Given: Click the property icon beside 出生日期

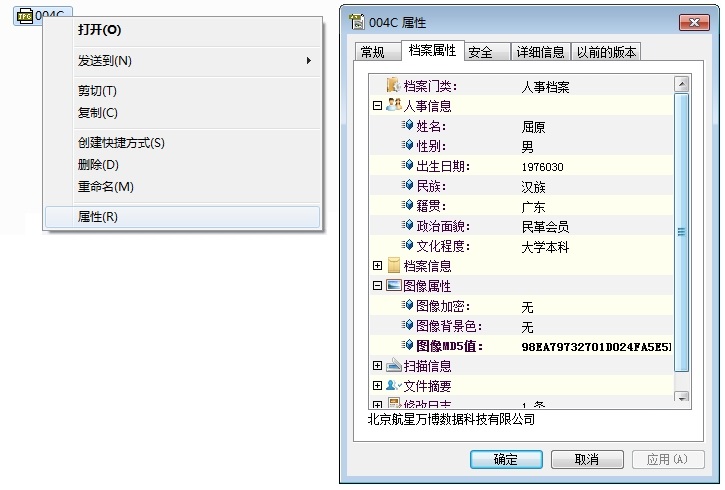Looking at the screenshot, I should [407, 165].
